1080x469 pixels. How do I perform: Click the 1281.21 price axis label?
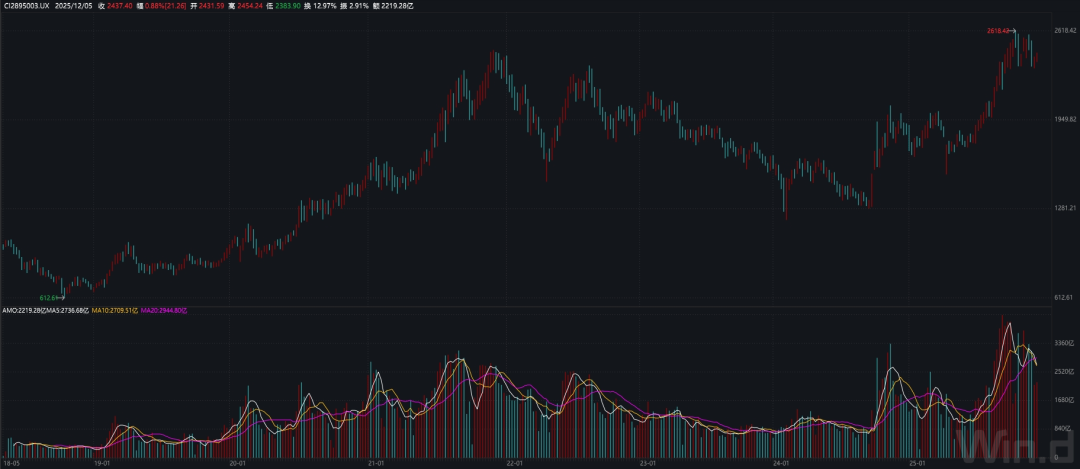(x=1065, y=208)
